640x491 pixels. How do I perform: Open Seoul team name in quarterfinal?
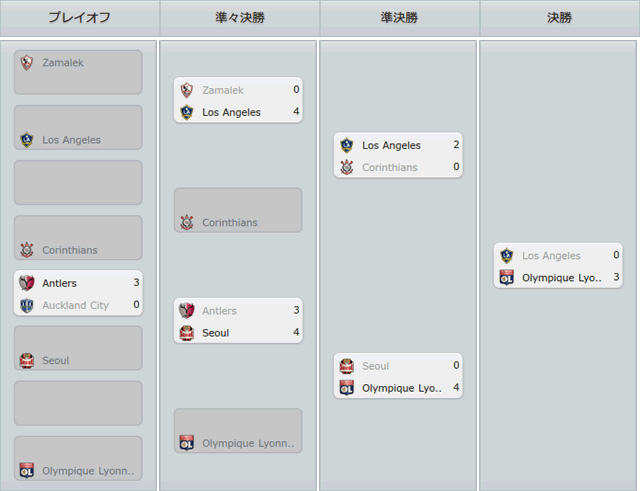point(216,333)
